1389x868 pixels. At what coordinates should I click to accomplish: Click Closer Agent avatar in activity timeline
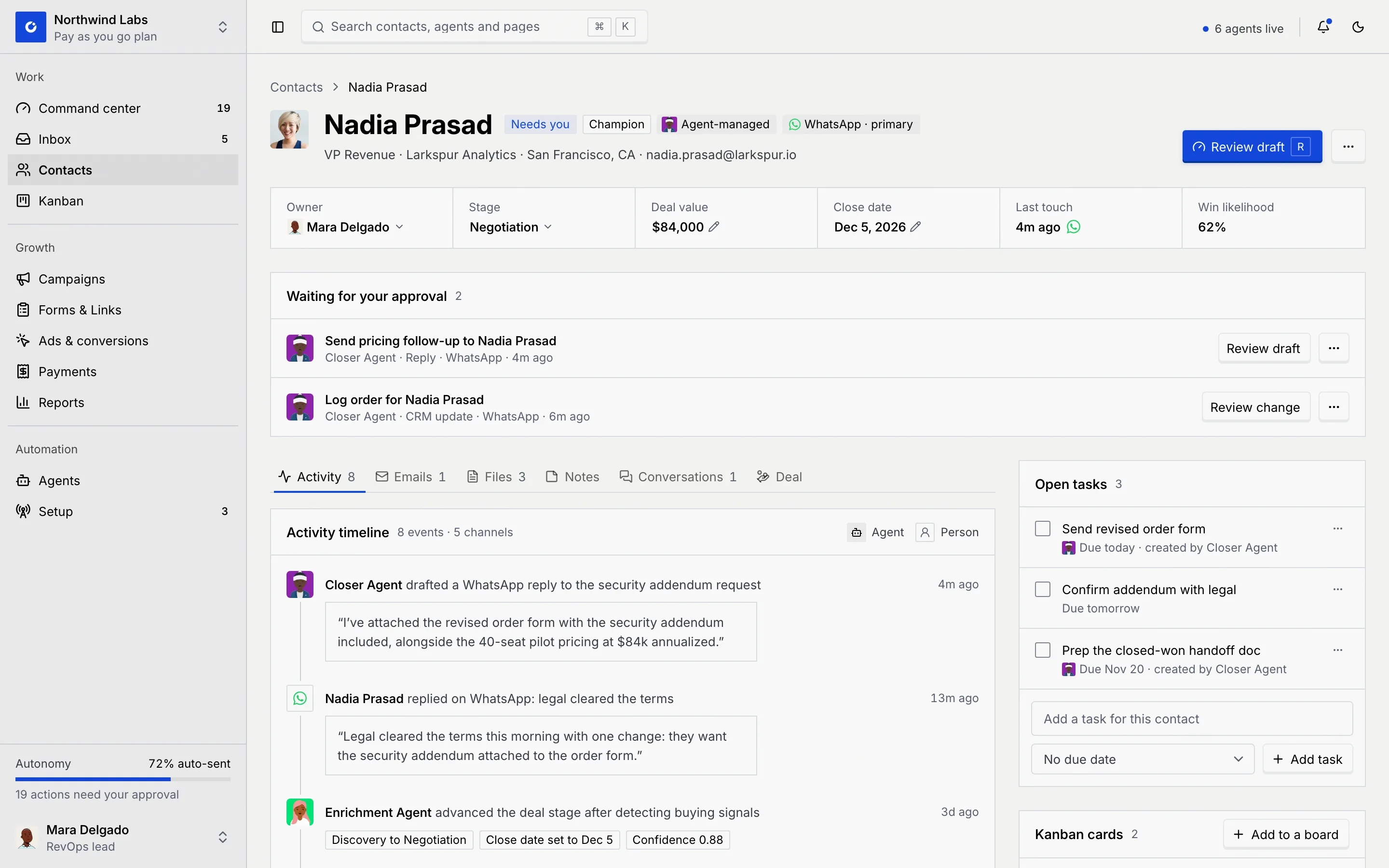pyautogui.click(x=300, y=584)
